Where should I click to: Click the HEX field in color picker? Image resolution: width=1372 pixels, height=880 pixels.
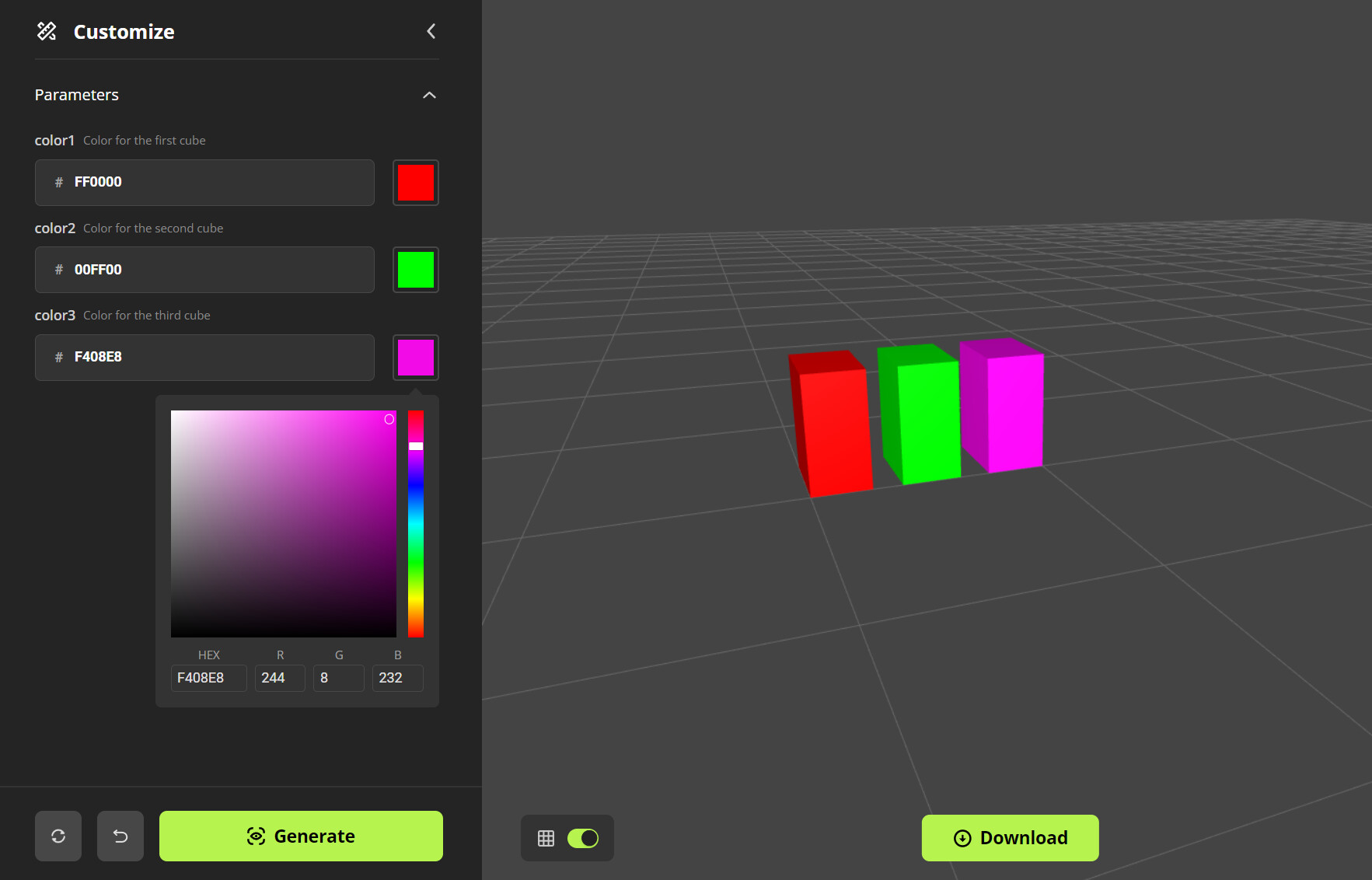pyautogui.click(x=208, y=678)
